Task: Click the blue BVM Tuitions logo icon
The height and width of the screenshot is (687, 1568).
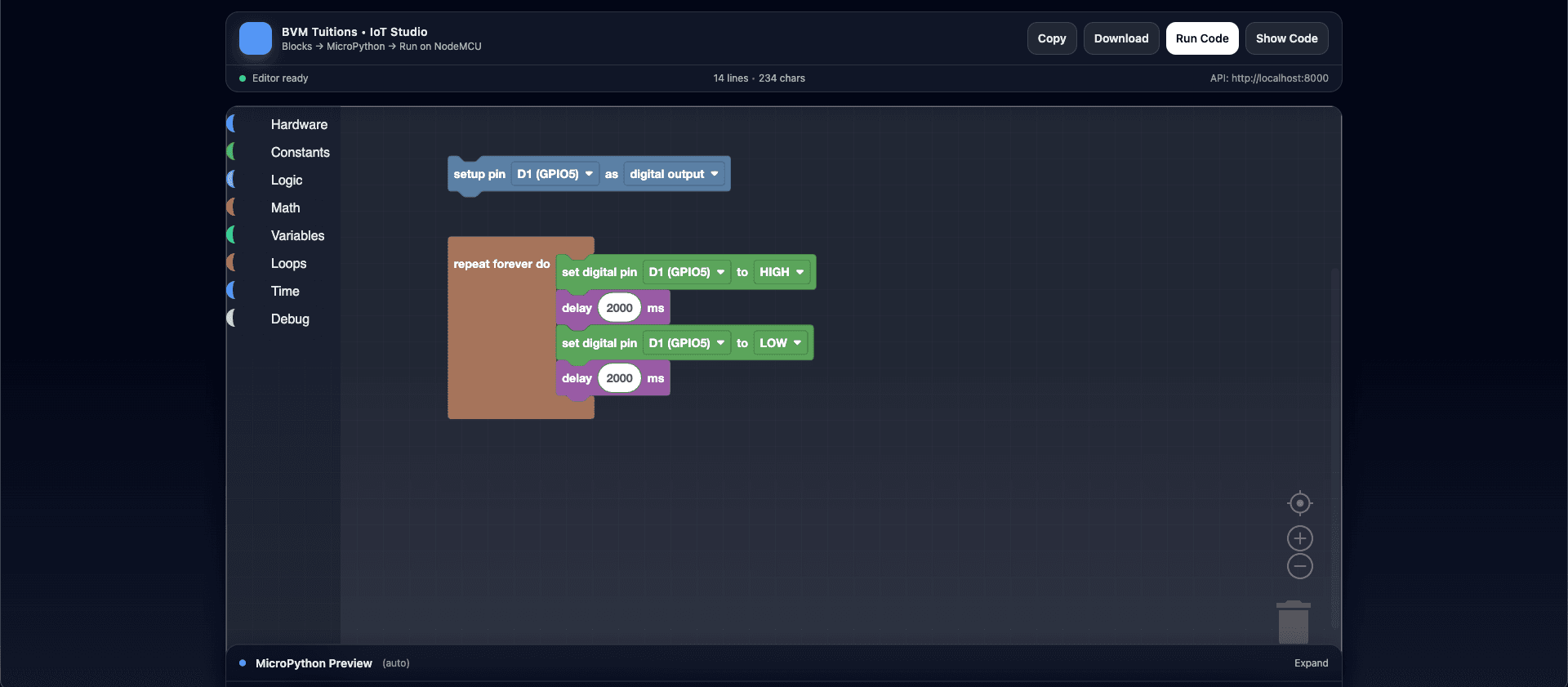Action: coord(256,38)
